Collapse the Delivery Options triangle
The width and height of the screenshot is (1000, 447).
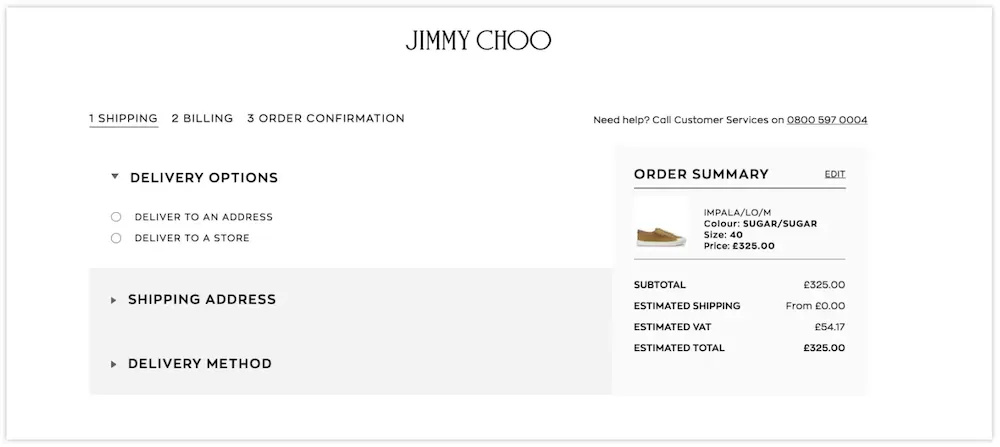(115, 177)
